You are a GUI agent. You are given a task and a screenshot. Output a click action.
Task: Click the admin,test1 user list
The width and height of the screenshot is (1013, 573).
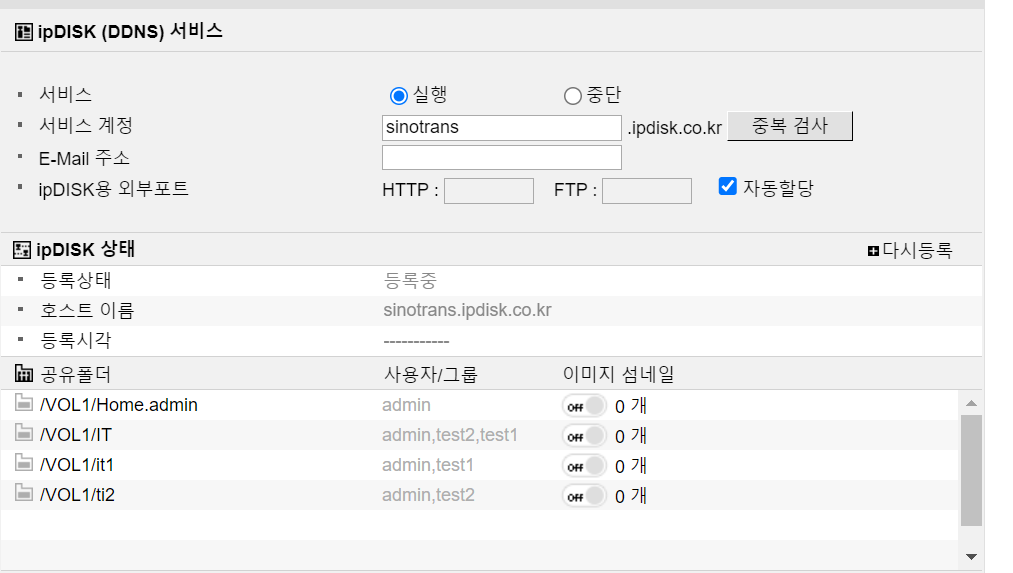click(x=428, y=465)
